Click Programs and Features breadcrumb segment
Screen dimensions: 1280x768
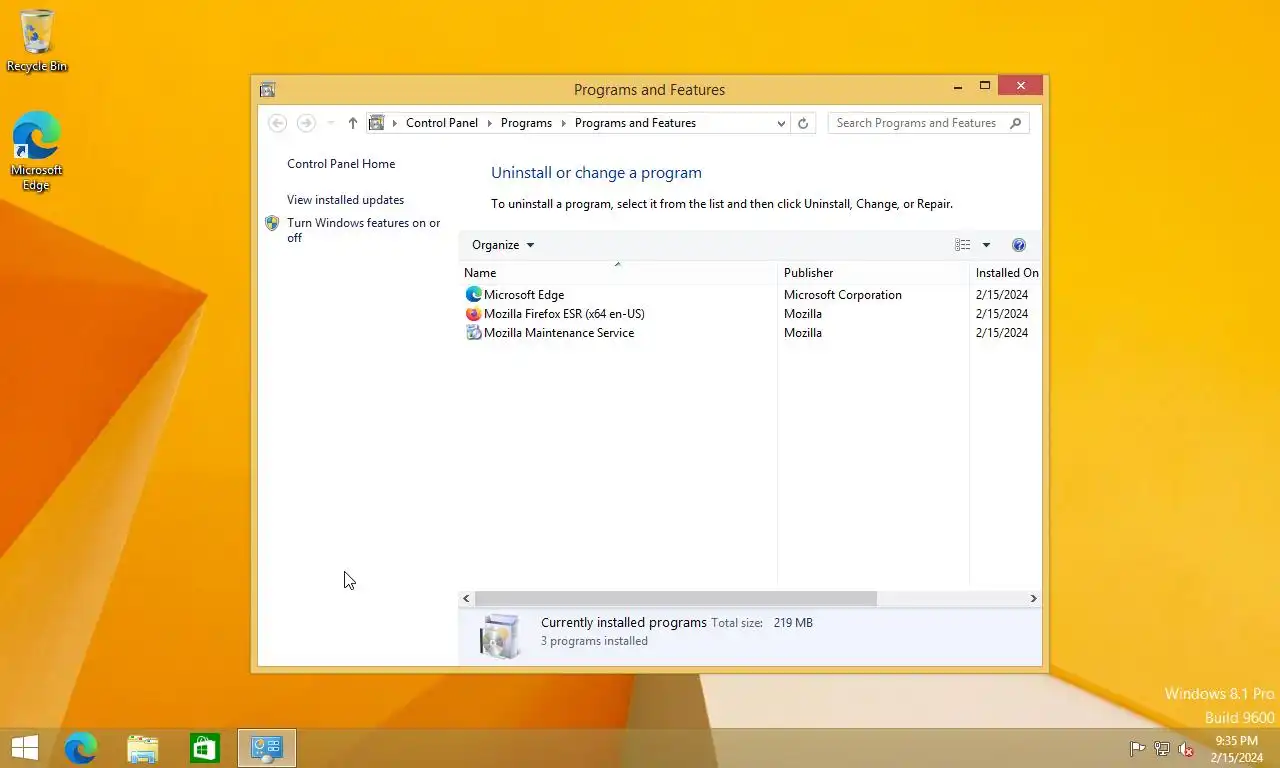point(635,123)
